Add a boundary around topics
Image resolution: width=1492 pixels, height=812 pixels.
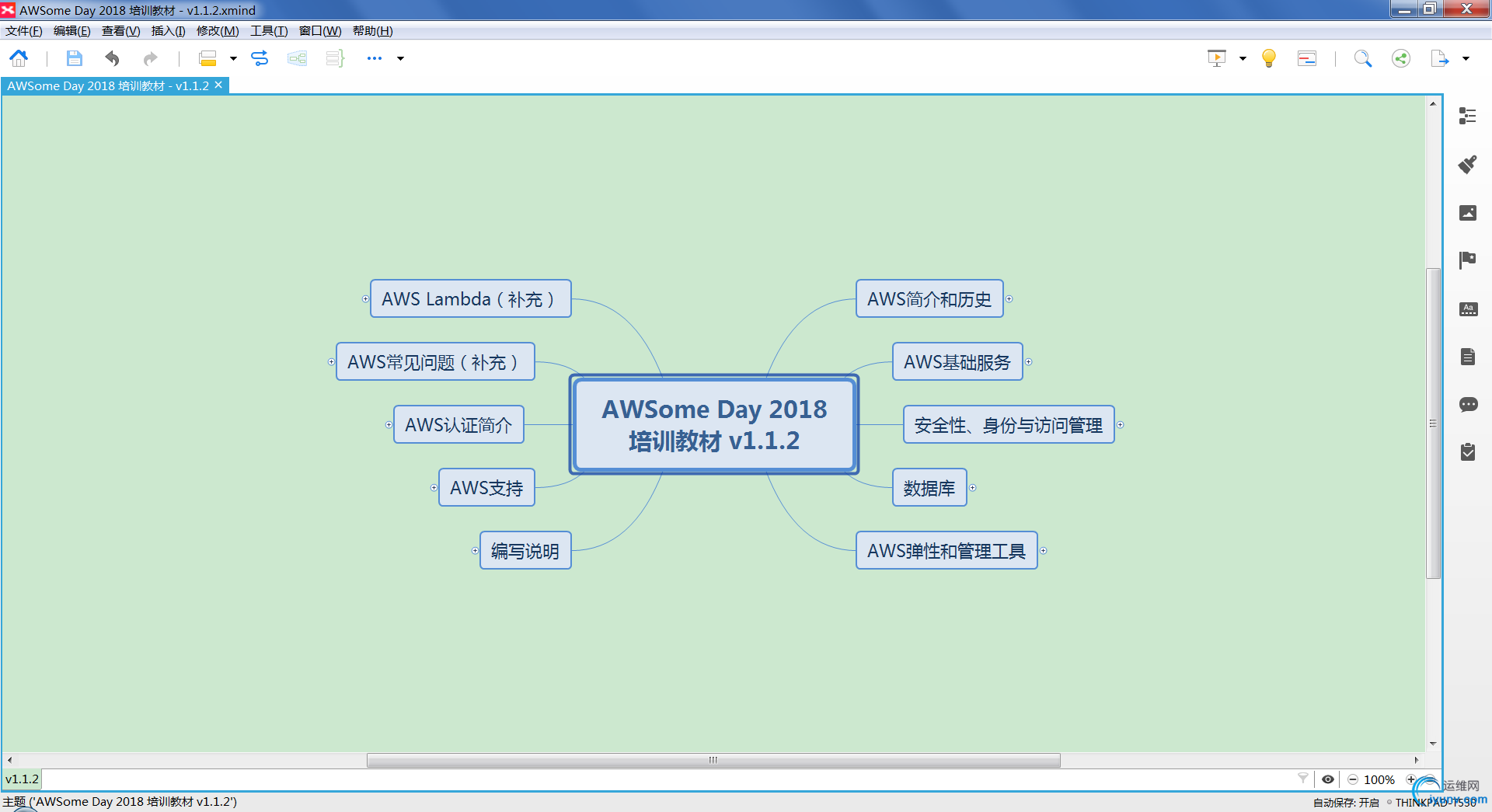pyautogui.click(x=297, y=58)
